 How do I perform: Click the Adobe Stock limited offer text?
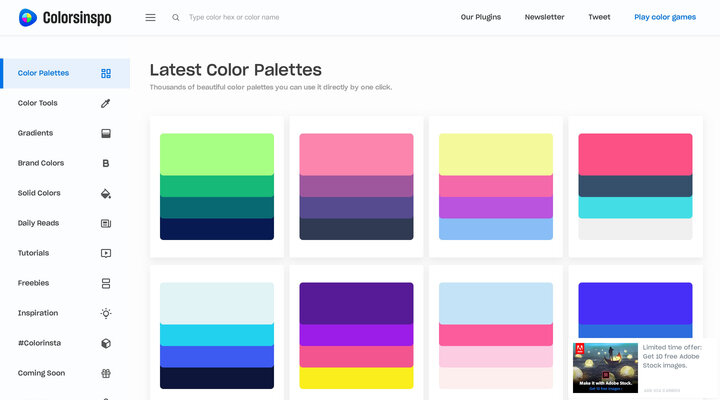[x=672, y=356]
